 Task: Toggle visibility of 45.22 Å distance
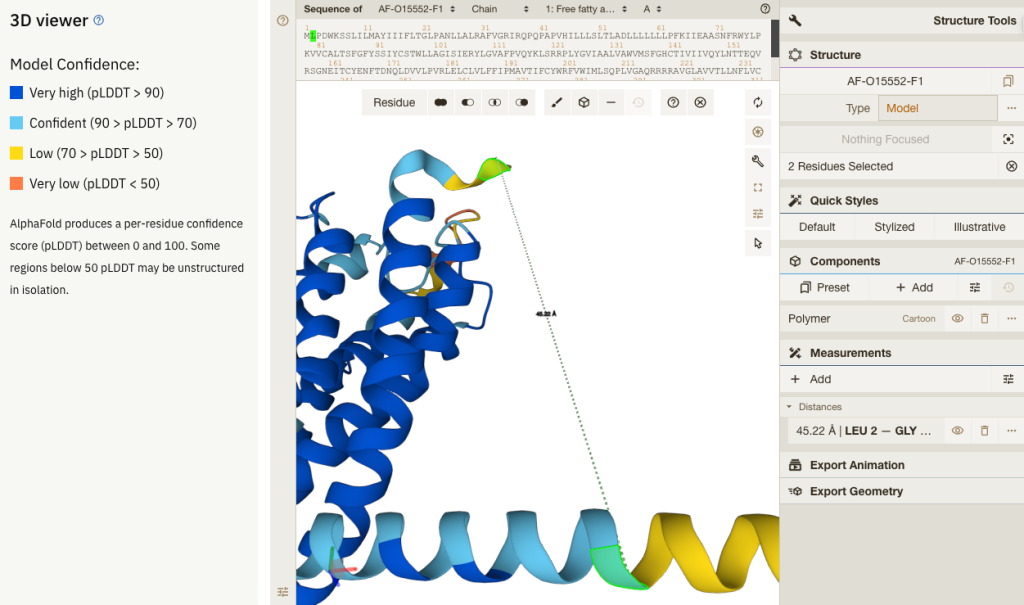(x=957, y=431)
